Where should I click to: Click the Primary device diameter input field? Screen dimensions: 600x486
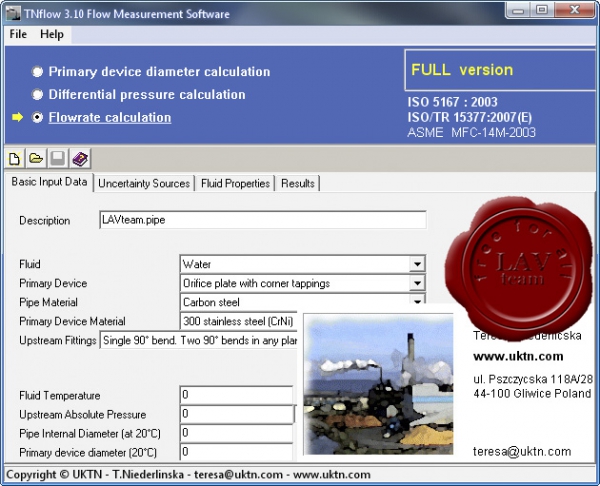click(237, 452)
